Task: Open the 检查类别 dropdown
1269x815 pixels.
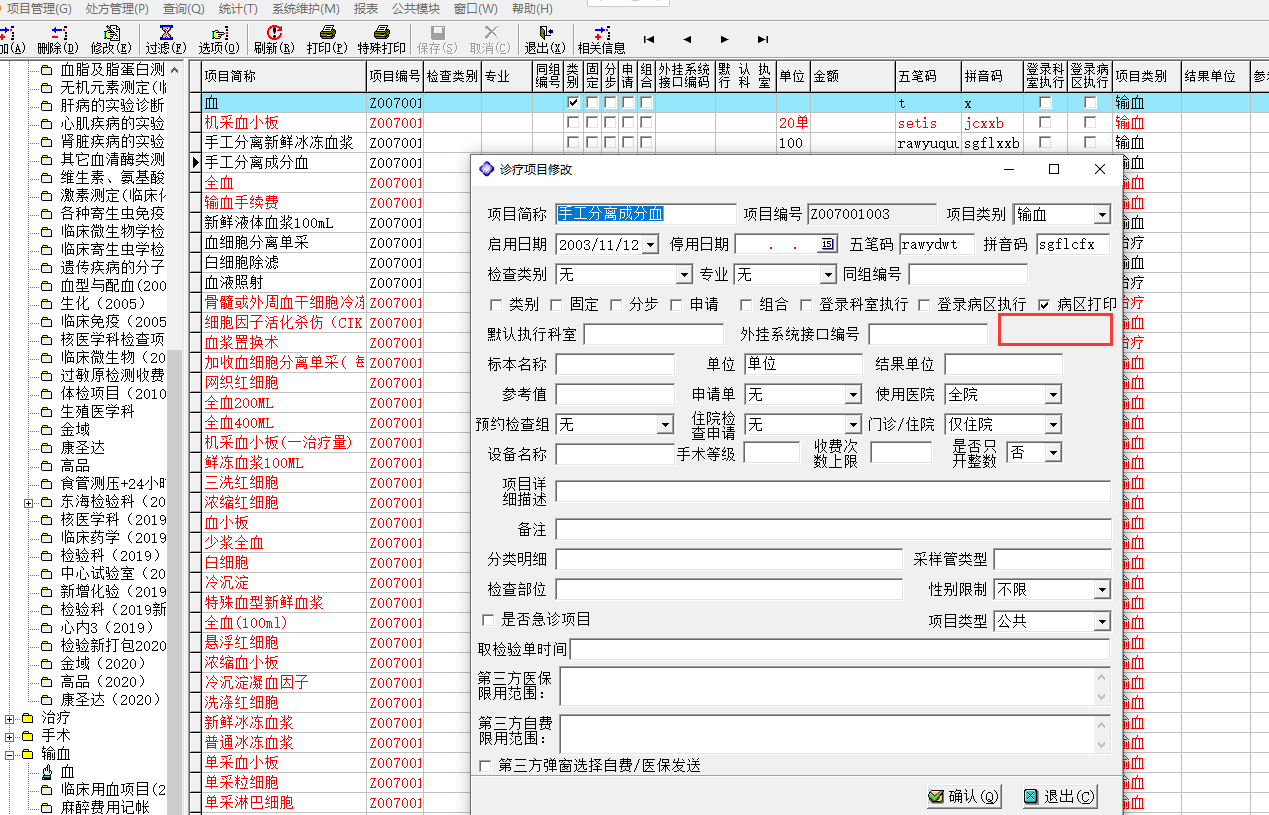Action: click(x=684, y=274)
